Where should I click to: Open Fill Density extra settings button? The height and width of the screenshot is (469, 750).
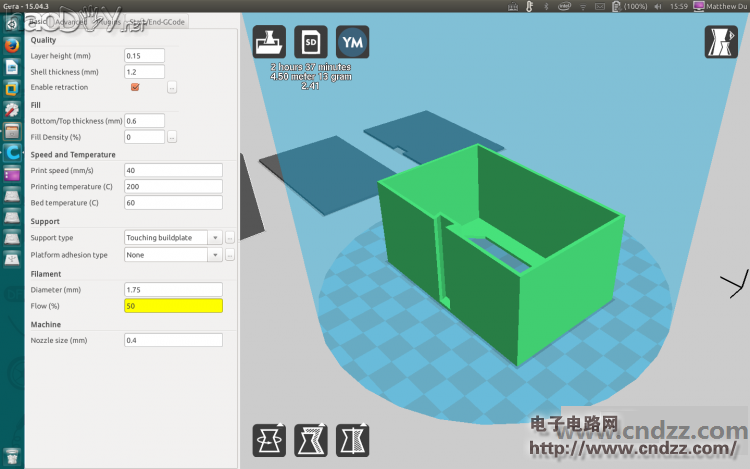(172, 137)
